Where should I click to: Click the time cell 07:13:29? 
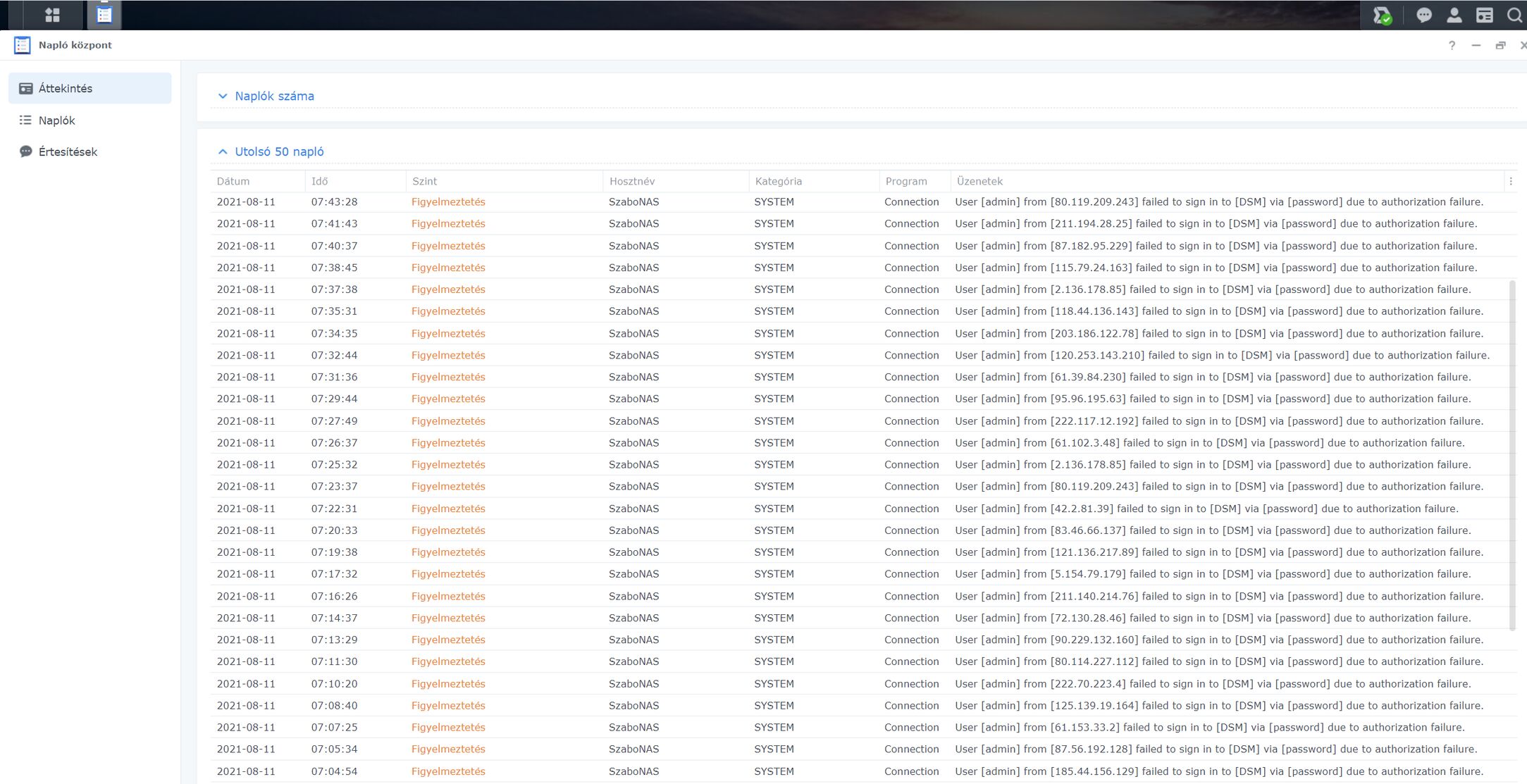[334, 640]
